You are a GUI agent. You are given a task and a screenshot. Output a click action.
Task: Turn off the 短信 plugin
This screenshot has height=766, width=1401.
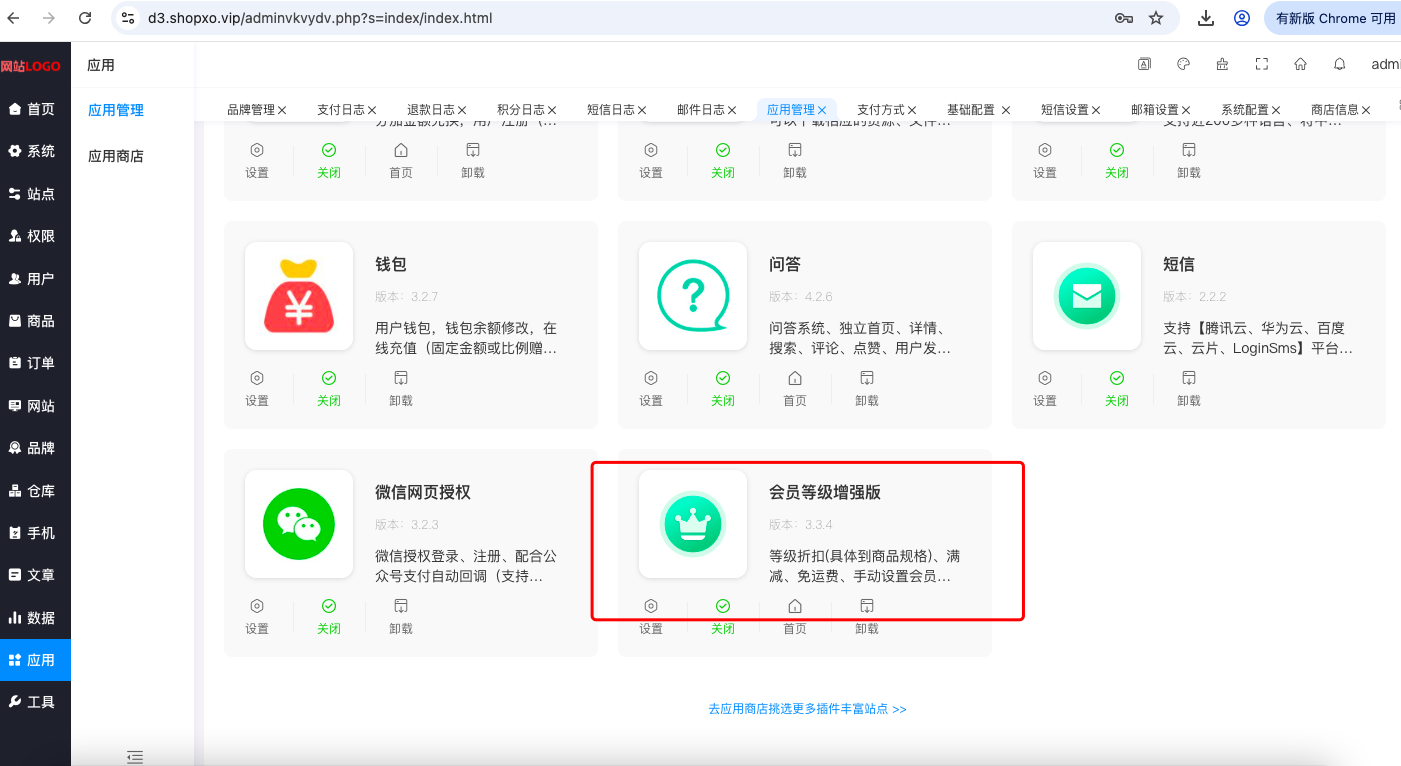[1117, 388]
